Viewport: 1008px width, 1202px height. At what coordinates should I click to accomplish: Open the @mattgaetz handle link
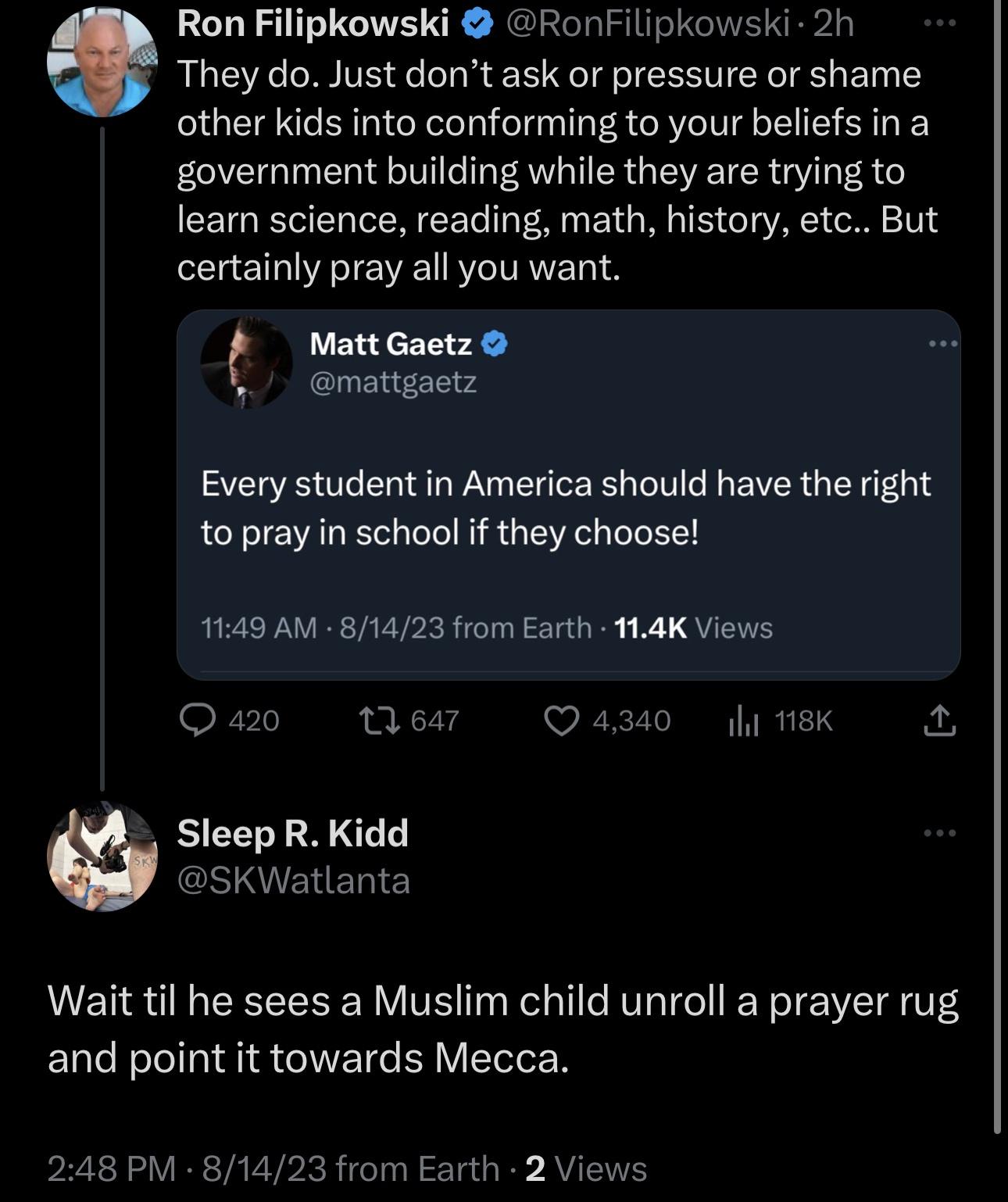click(x=393, y=382)
